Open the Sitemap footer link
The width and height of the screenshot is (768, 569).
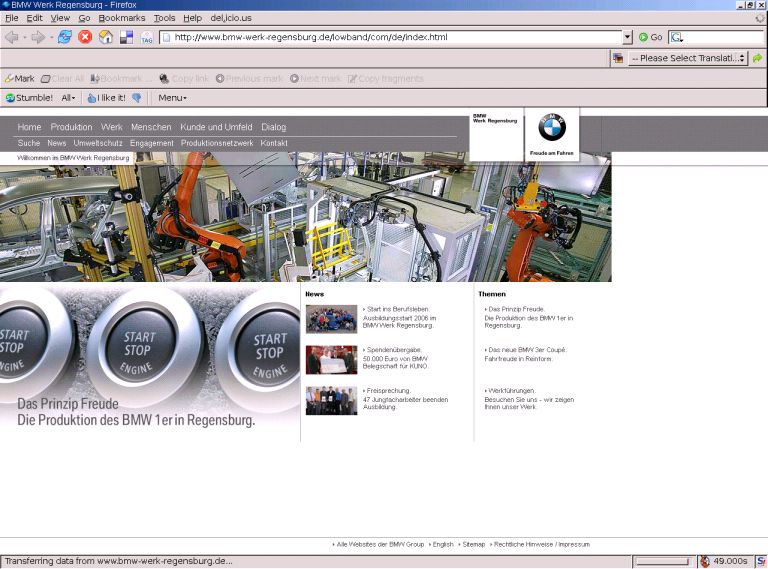coord(474,545)
